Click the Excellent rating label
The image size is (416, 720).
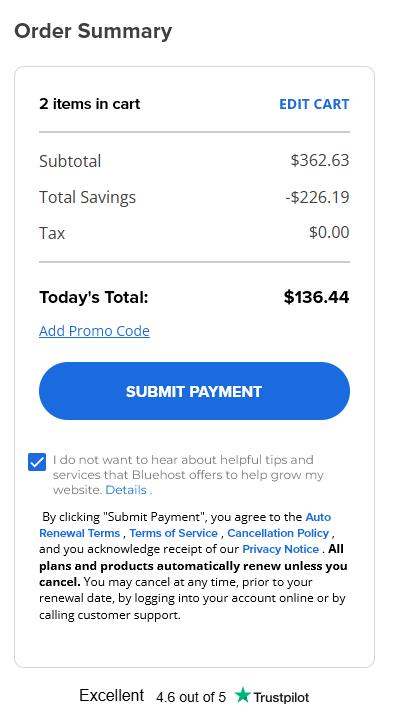(x=112, y=695)
